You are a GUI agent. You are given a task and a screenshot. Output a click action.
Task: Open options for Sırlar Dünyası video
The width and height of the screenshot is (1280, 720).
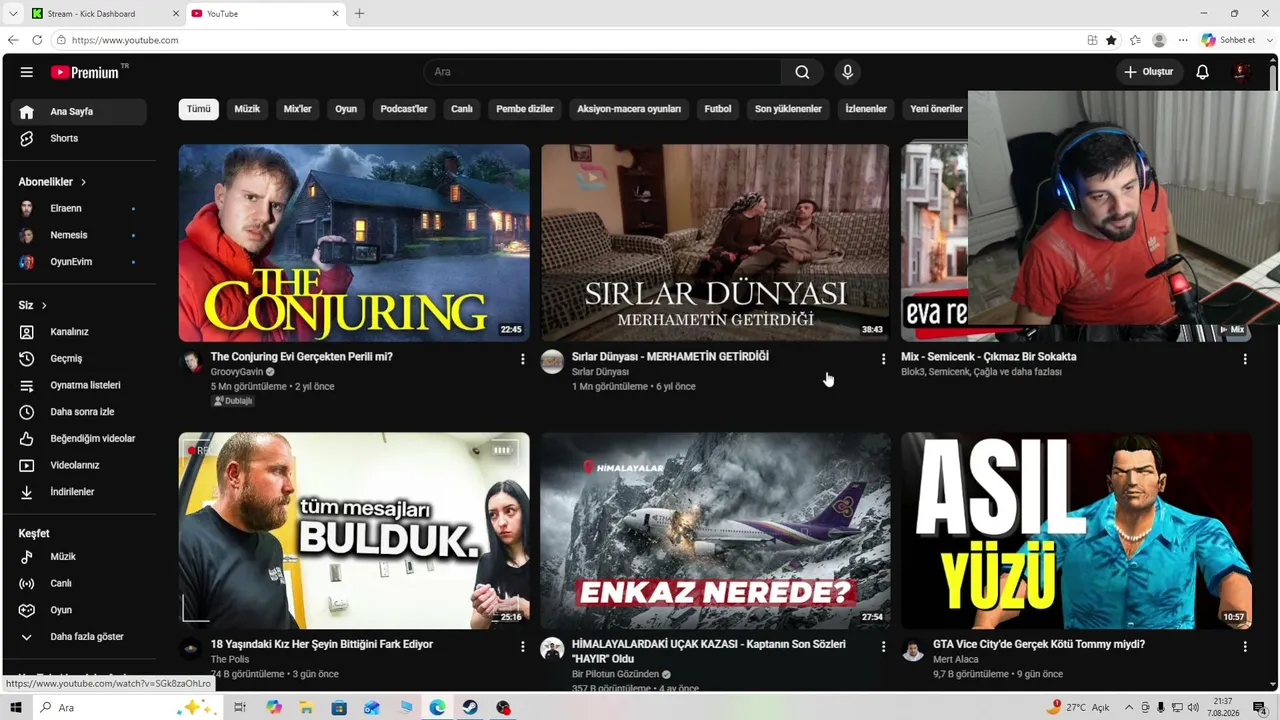coord(883,359)
